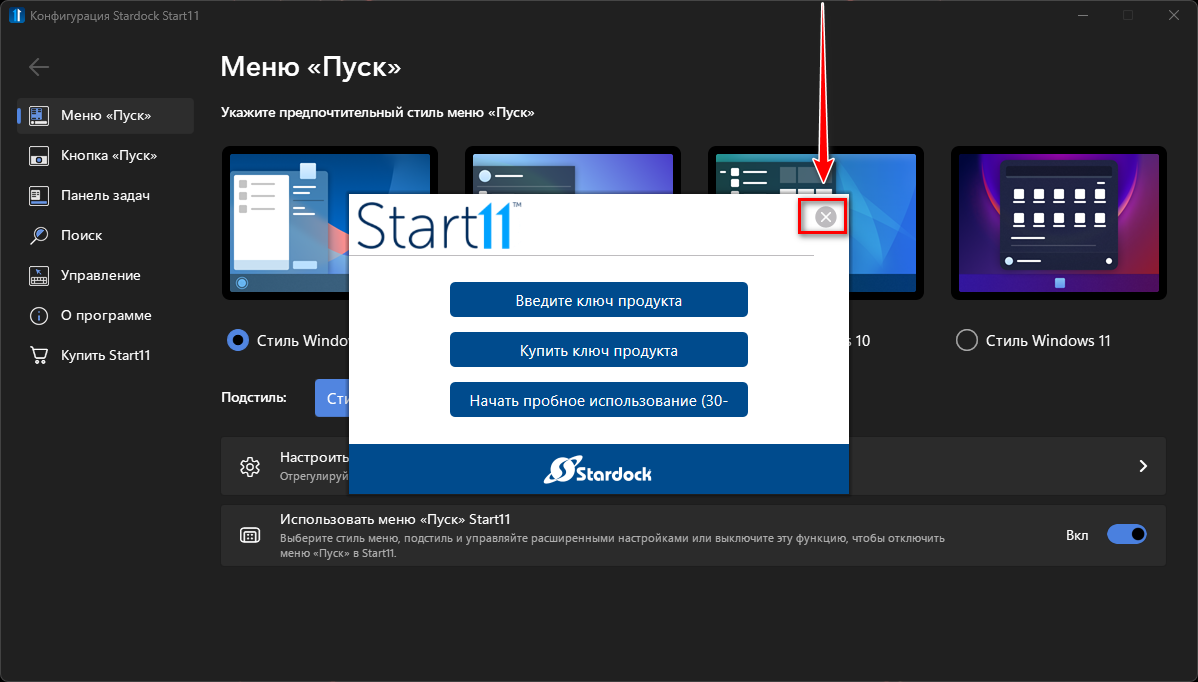The image size is (1198, 682).
Task: Open Купить Start11 in the sidebar
Action: click(105, 355)
